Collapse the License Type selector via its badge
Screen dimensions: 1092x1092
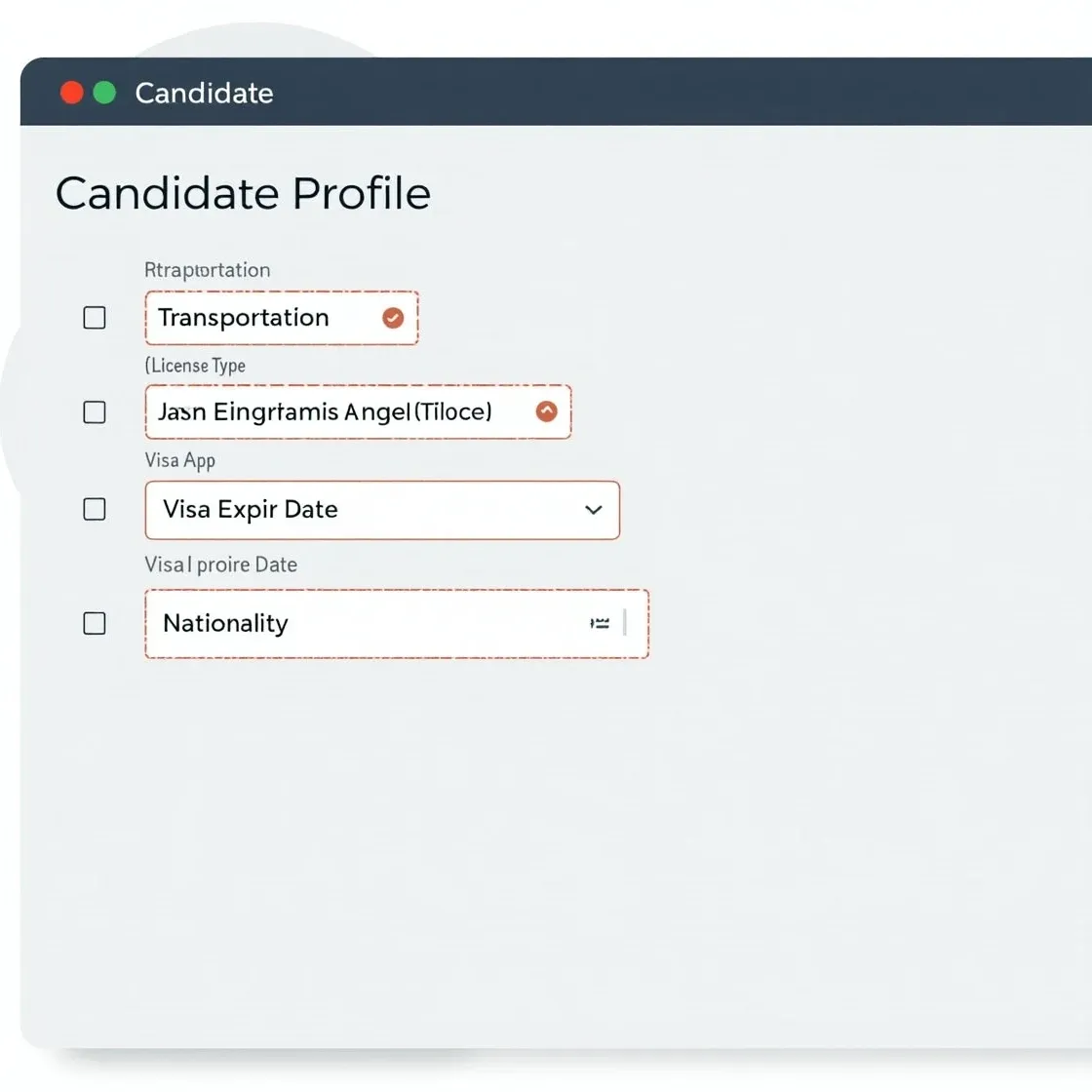[546, 411]
